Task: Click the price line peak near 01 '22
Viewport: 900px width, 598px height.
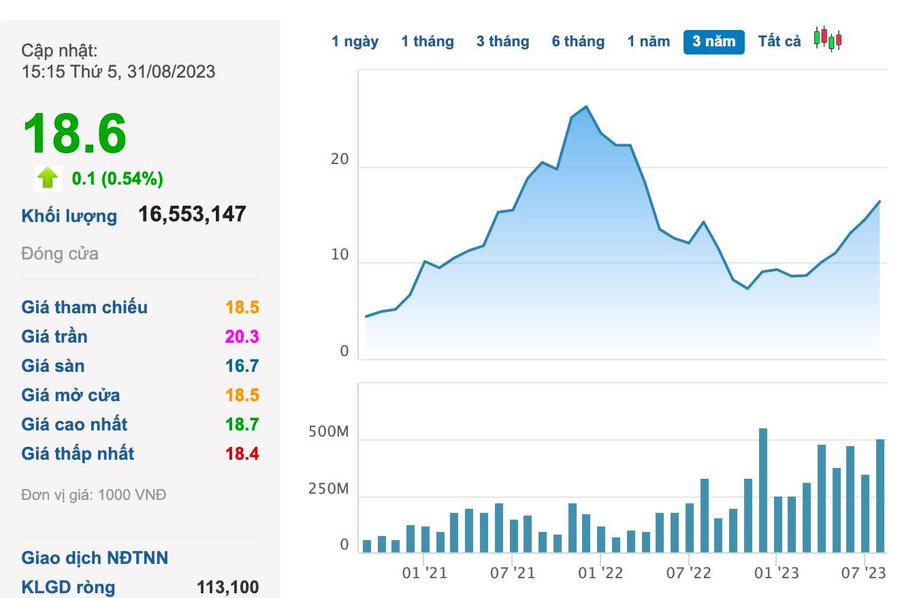Action: (x=586, y=107)
